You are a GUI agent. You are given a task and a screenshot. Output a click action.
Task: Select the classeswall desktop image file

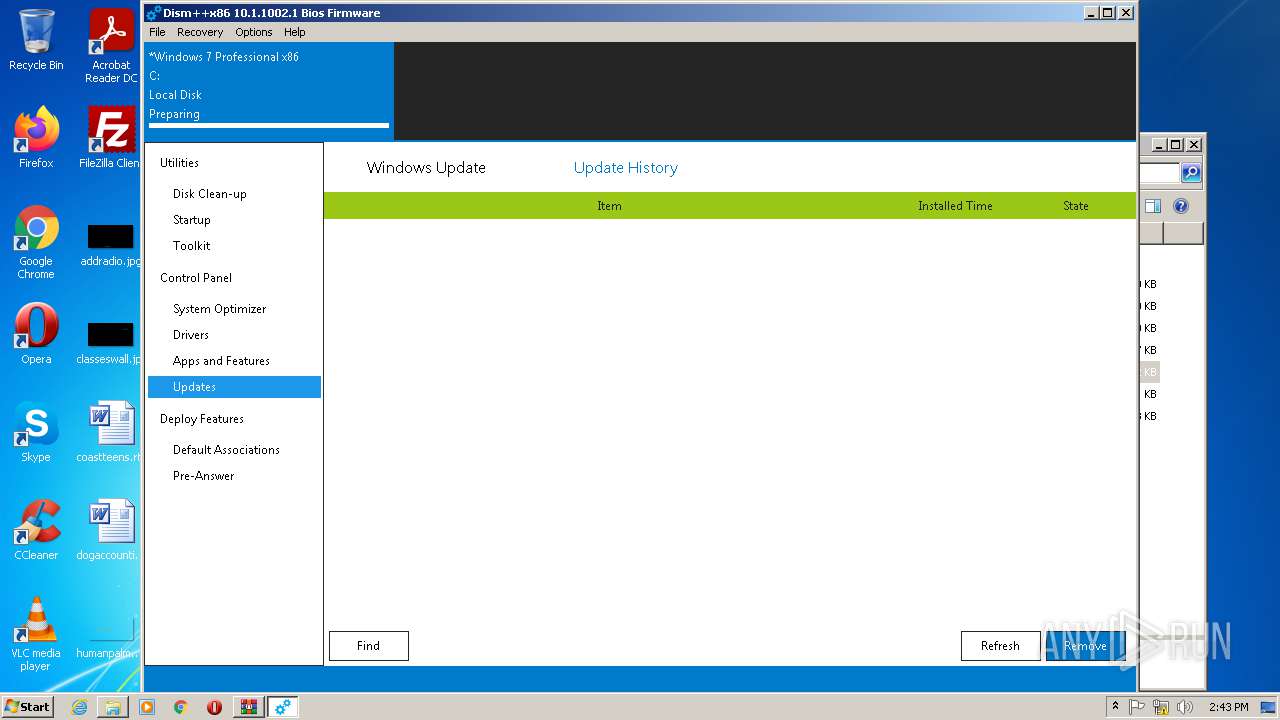tap(111, 343)
